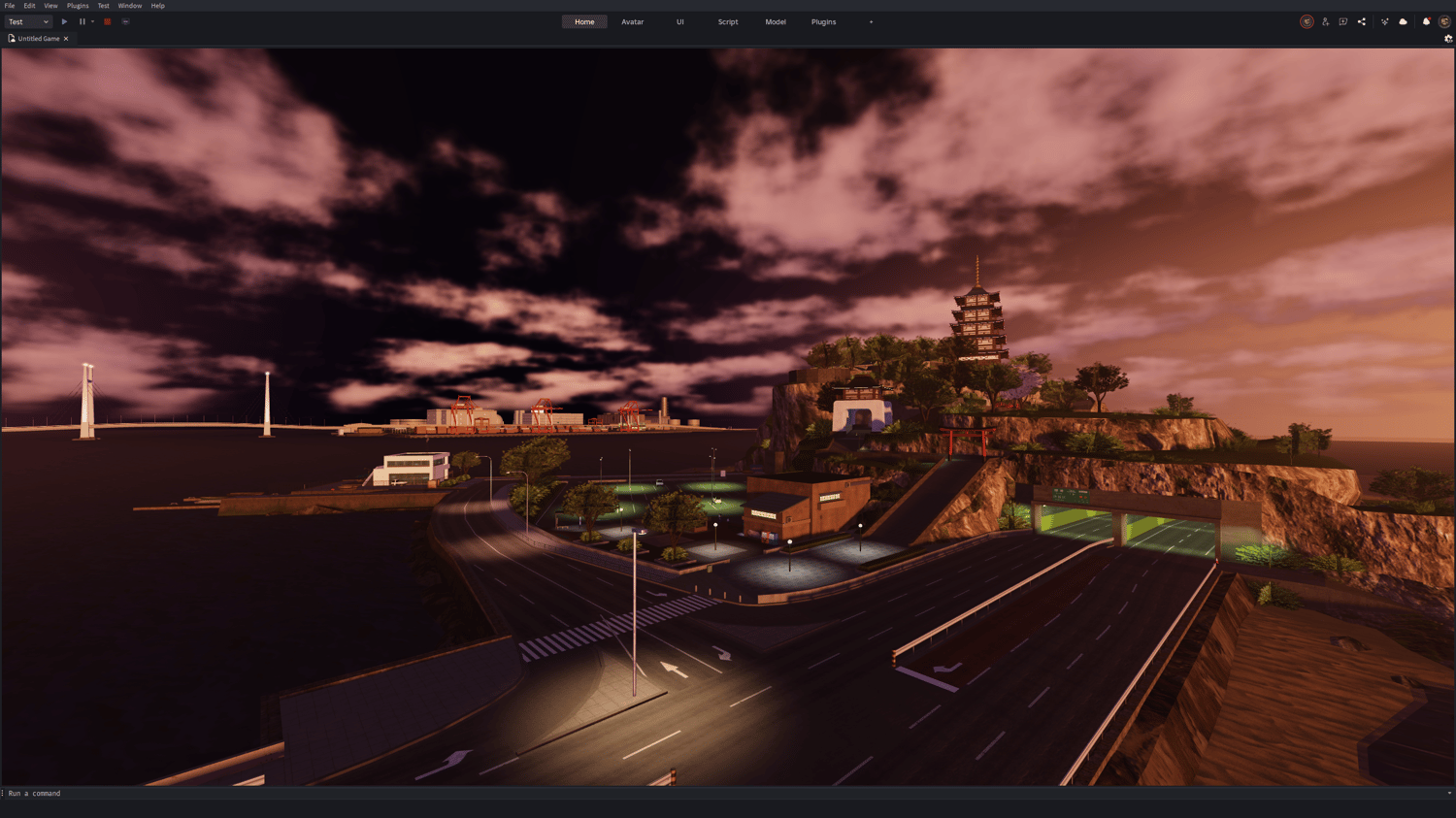1456x818 pixels.
Task: Switch to the Home toolbar tab
Action: coord(584,21)
